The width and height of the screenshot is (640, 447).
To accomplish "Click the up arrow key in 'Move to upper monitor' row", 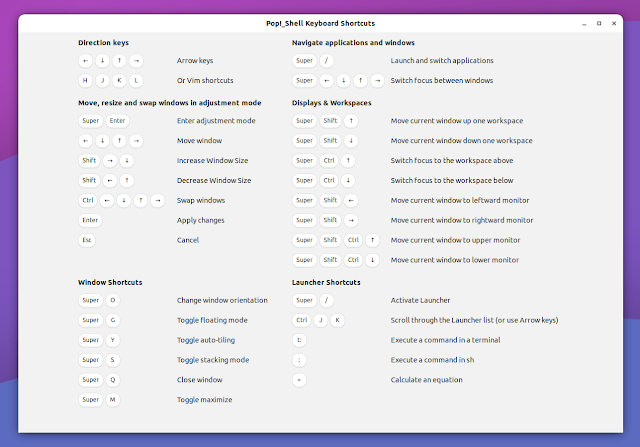I will [x=371, y=240].
